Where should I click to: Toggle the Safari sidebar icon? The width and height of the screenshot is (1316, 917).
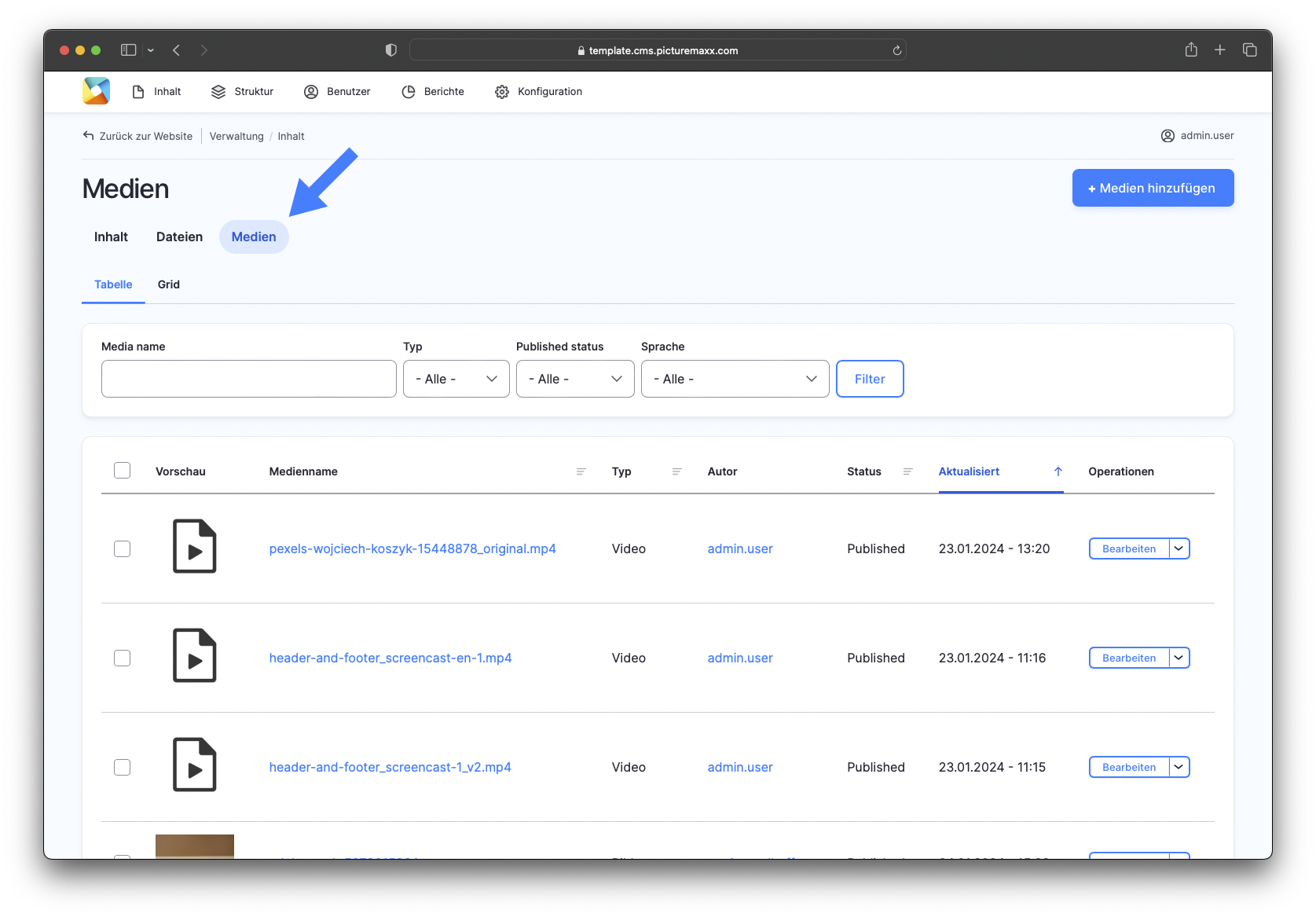(128, 50)
